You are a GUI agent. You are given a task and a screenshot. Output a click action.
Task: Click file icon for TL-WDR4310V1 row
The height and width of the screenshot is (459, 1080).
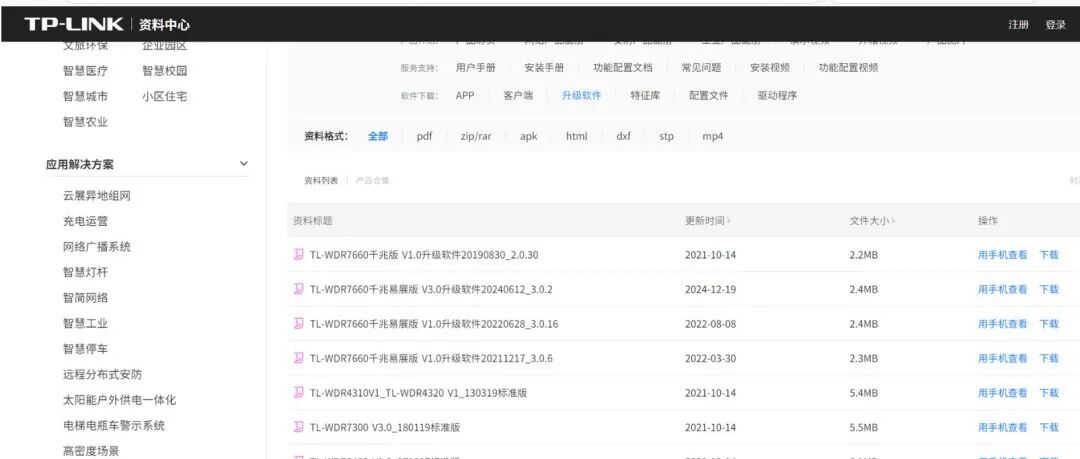298,392
